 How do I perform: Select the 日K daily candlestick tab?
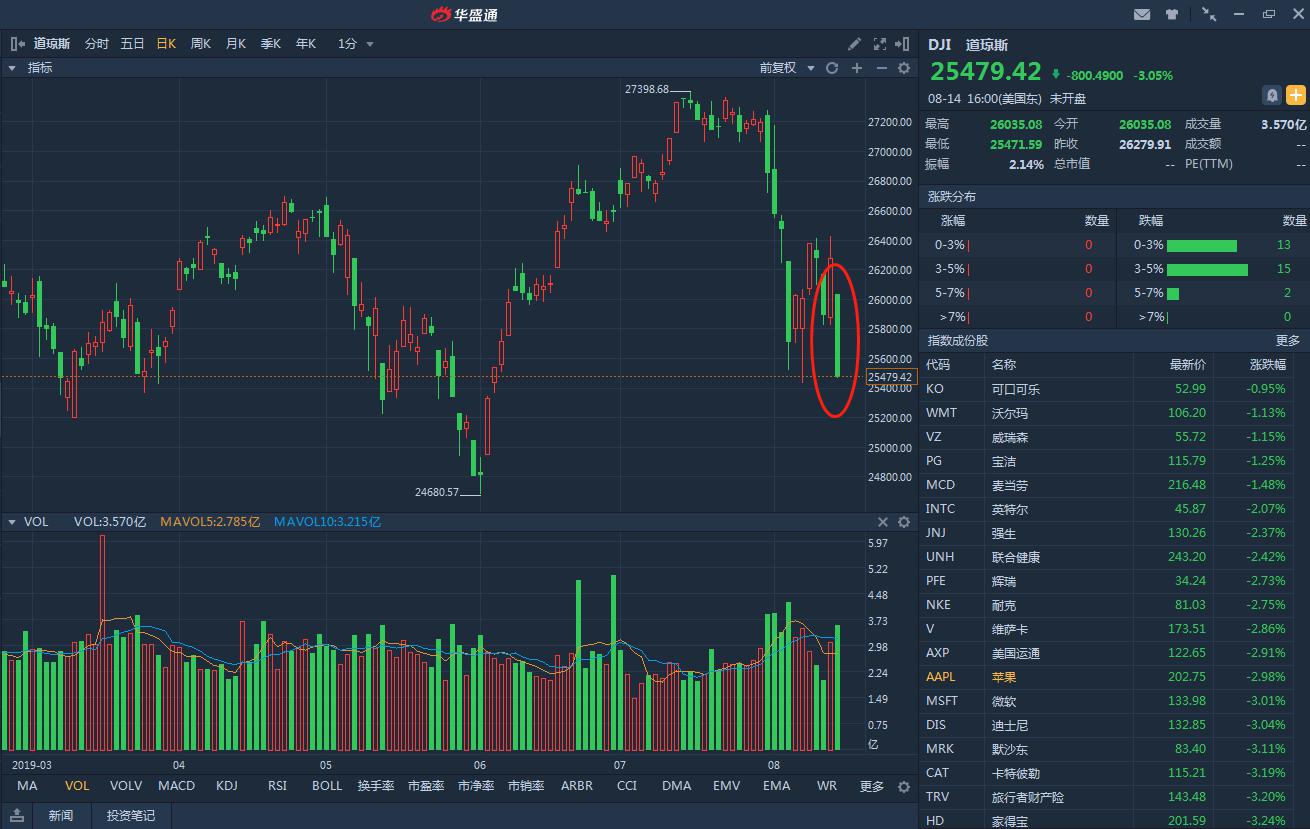click(166, 44)
